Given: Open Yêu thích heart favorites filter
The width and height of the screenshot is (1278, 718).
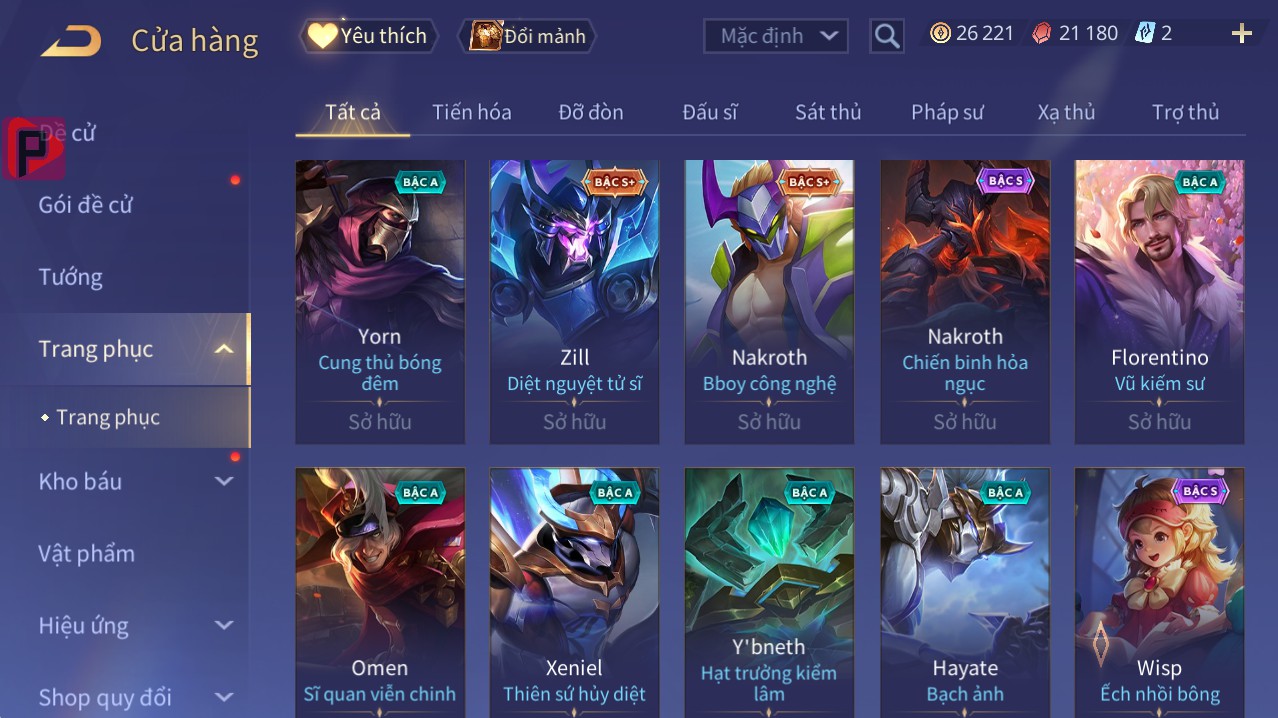Looking at the screenshot, I should tap(369, 36).
